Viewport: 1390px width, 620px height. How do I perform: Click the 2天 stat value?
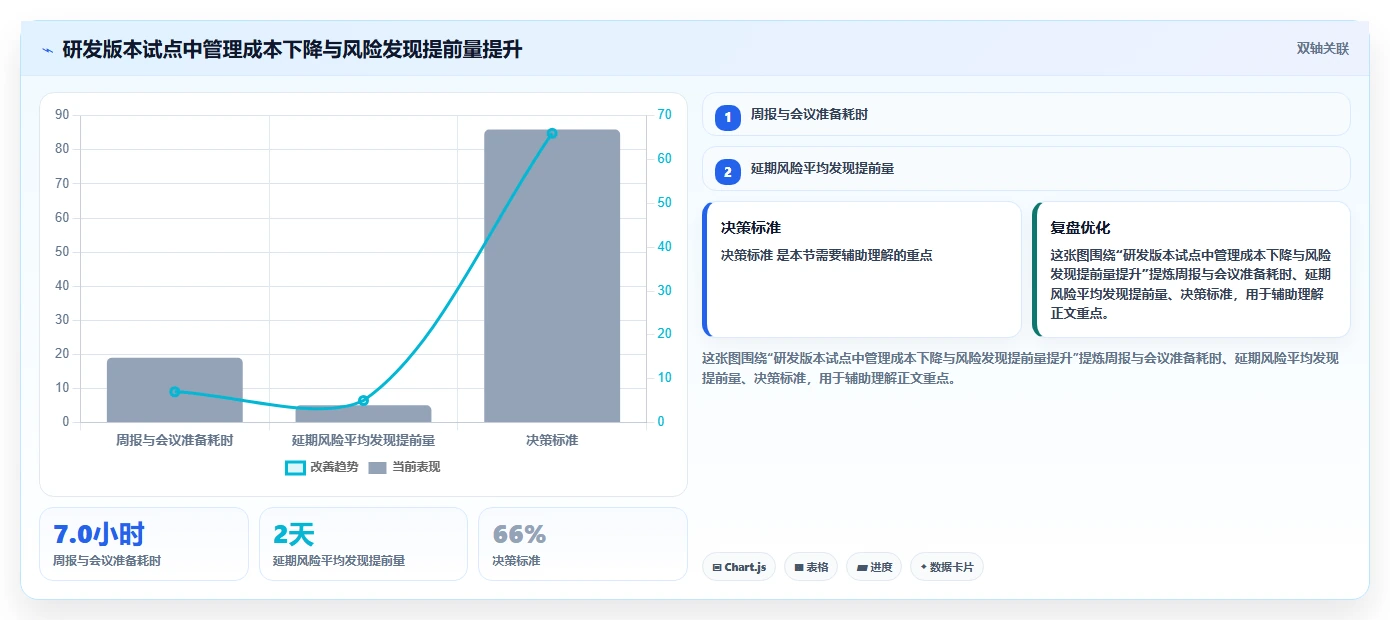click(x=293, y=534)
